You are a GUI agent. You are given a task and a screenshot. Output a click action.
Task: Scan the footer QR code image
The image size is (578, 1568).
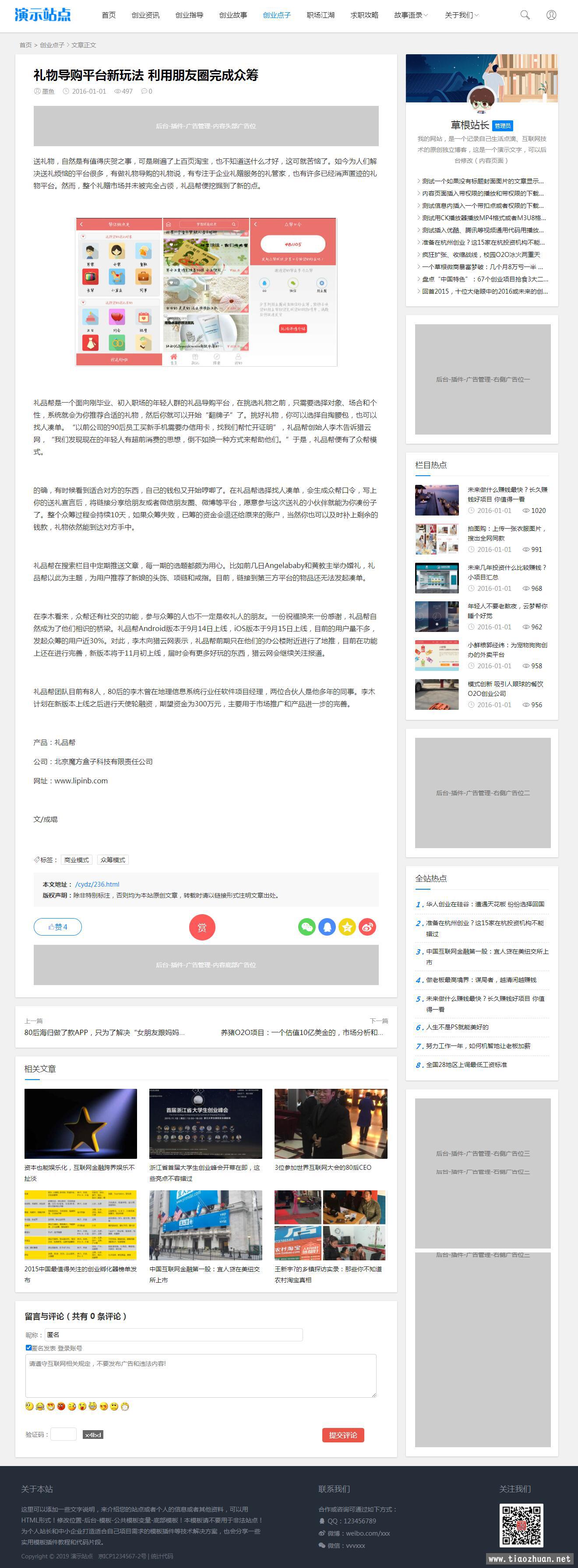pyautogui.click(x=521, y=1525)
